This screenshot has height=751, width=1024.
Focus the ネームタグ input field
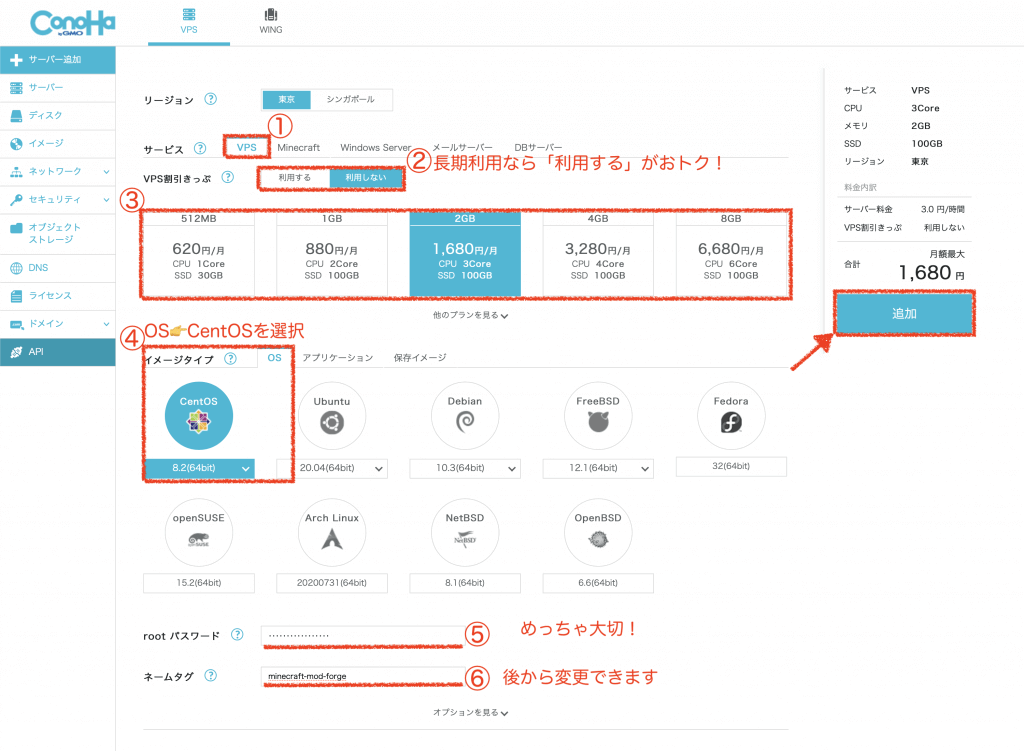point(362,676)
